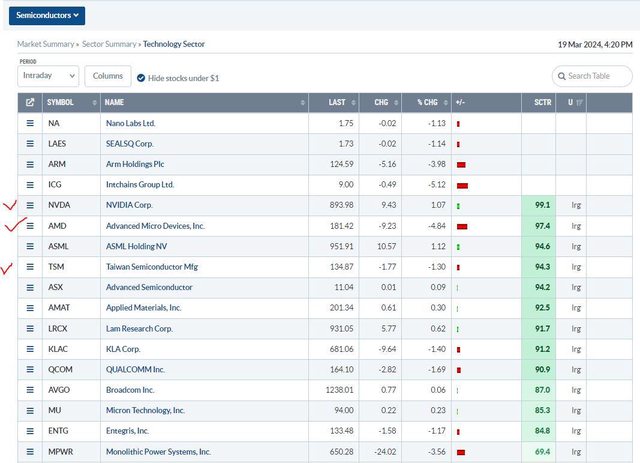Image resolution: width=640 pixels, height=463 pixels.
Task: Sort table by SCTR column header
Action: [541, 102]
